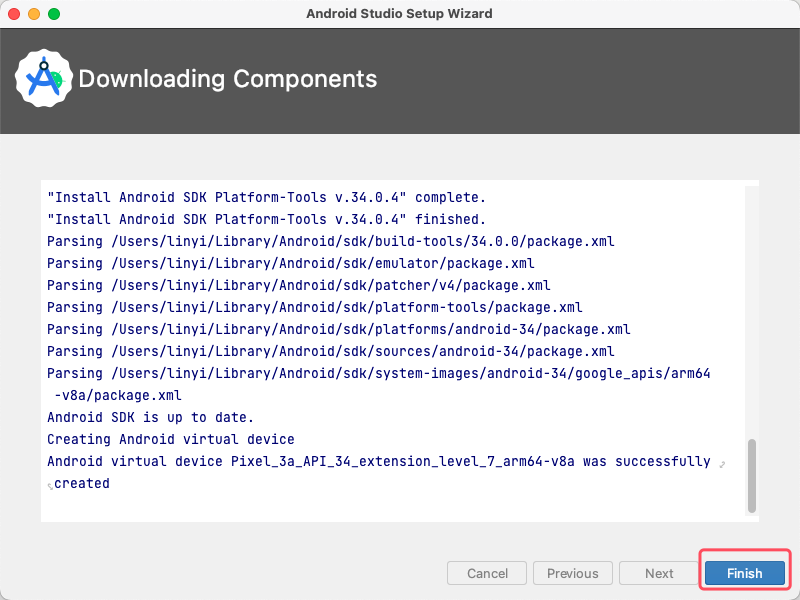This screenshot has width=800, height=600.
Task: Click the log panel vertical scrollbar thumb
Action: 752,475
